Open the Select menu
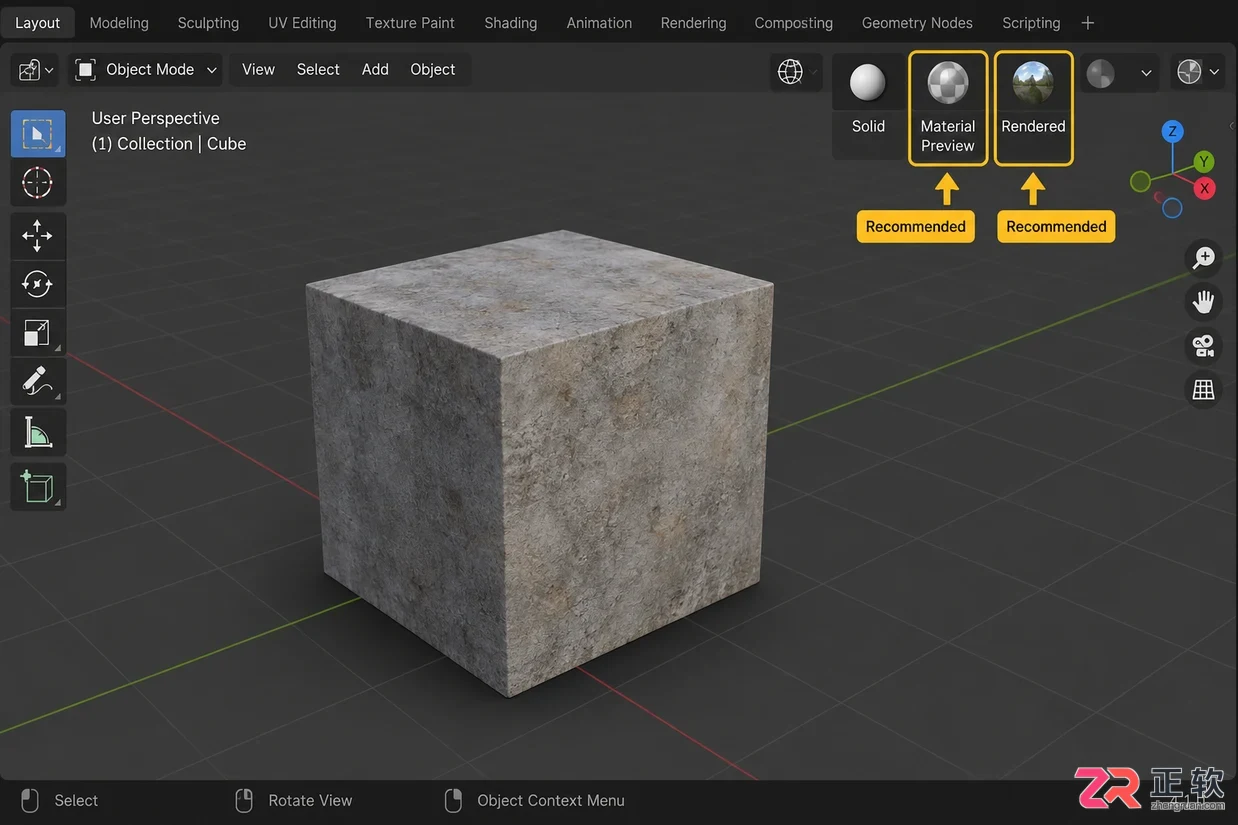 (x=318, y=69)
